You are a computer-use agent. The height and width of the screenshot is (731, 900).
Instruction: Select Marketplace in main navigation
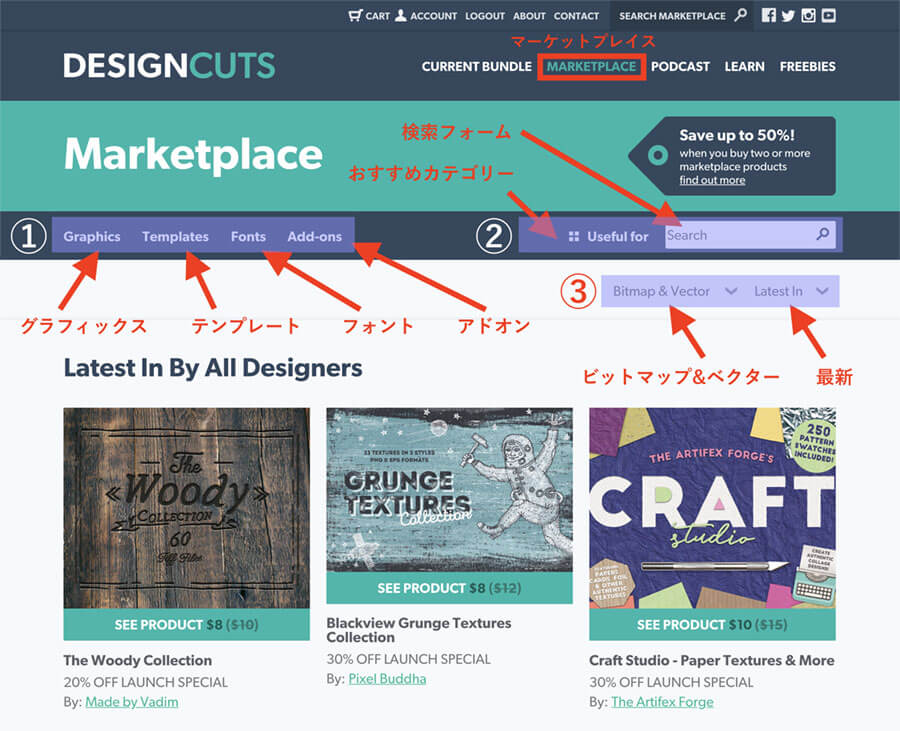click(591, 67)
